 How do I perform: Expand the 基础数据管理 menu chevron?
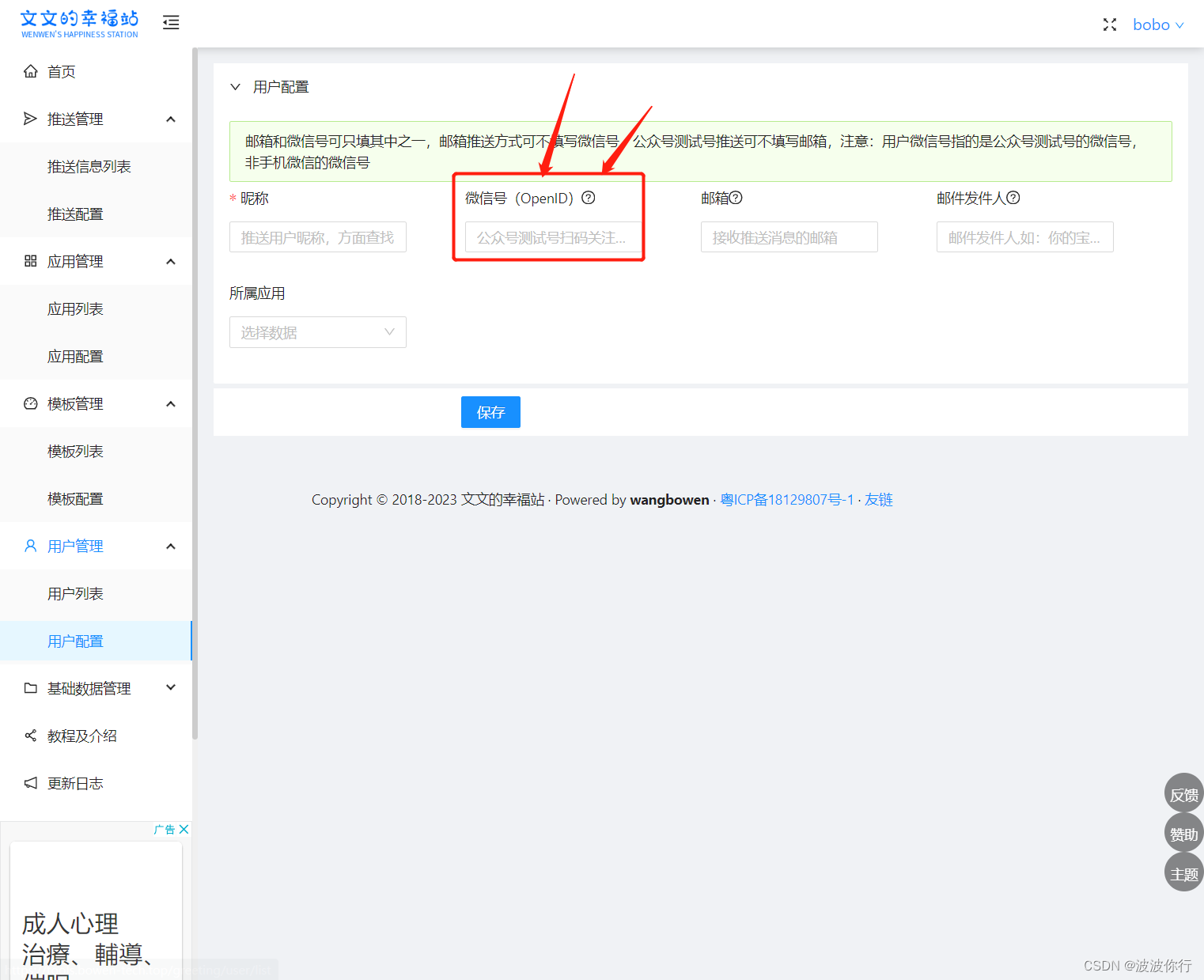tap(171, 687)
